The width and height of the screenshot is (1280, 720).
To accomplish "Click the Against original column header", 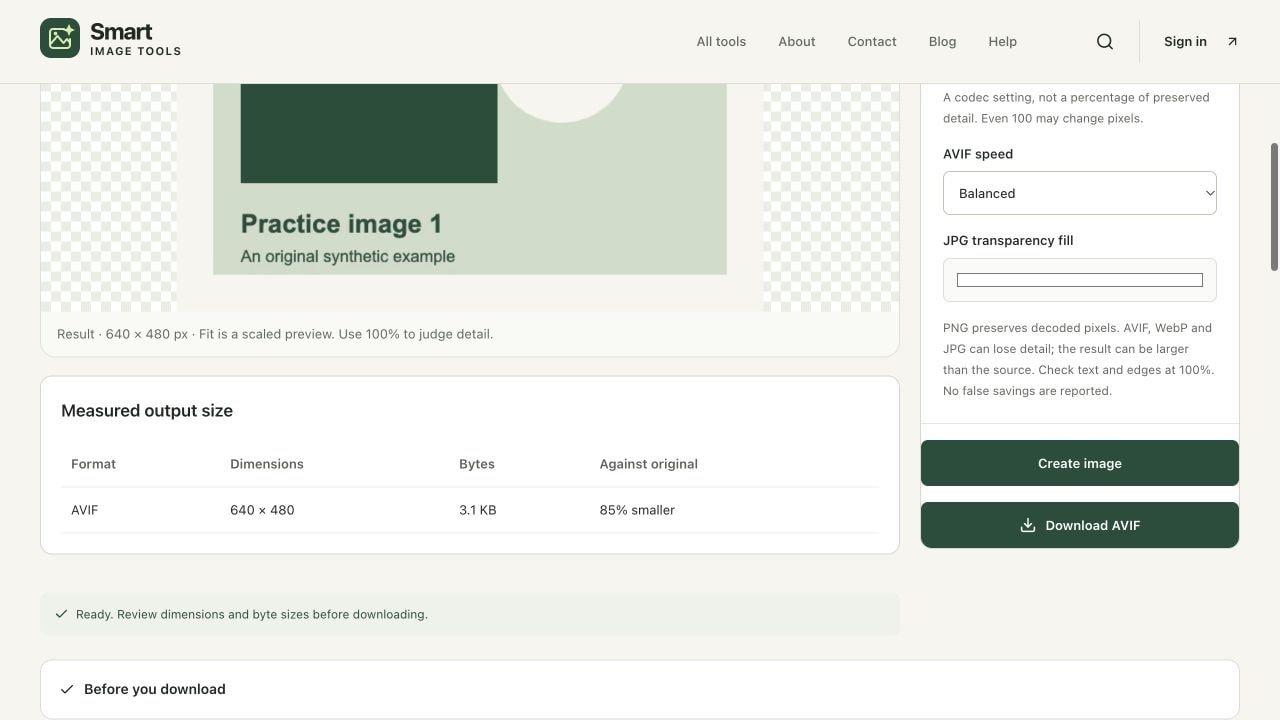I will [649, 464].
